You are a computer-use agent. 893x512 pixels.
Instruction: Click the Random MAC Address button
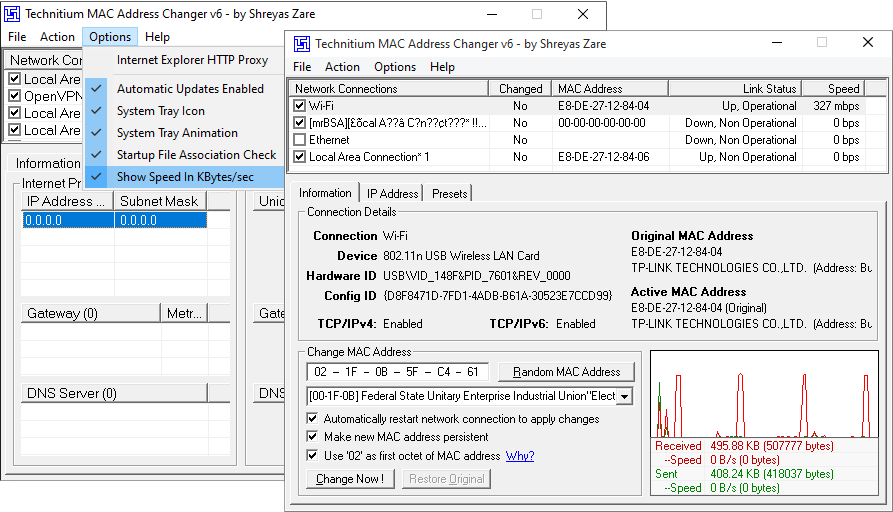(566, 372)
